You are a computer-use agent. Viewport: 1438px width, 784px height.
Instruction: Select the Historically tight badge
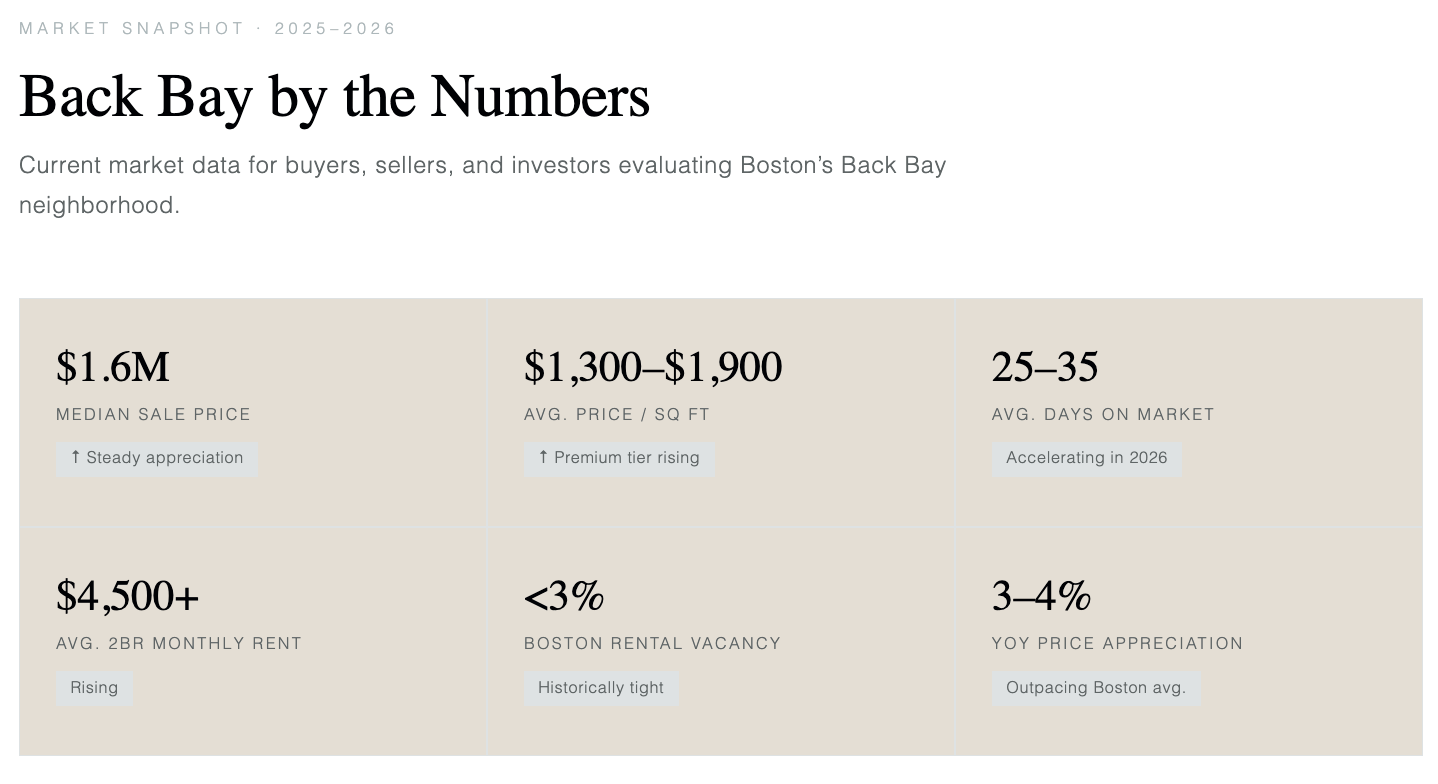click(x=601, y=688)
